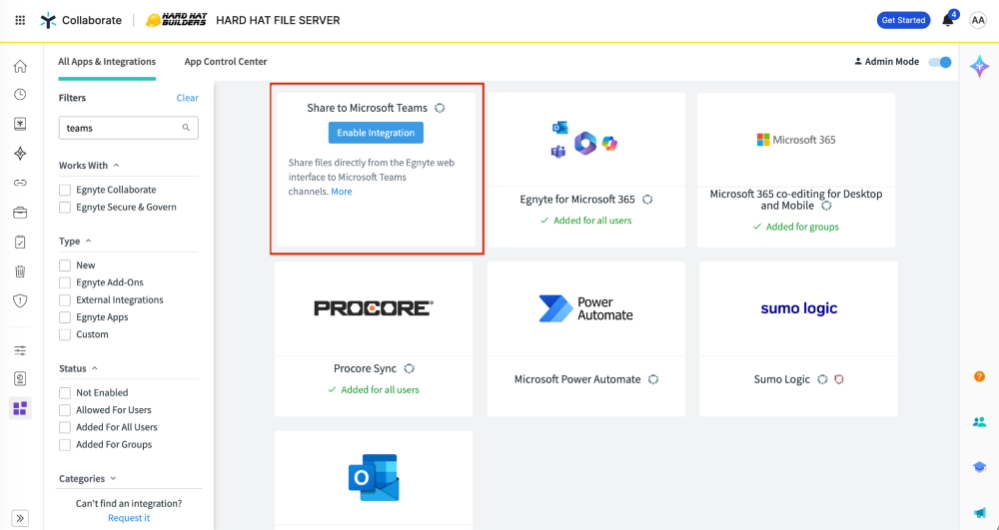Open the AA user avatar menu
The height and width of the screenshot is (530, 999).
(978, 20)
